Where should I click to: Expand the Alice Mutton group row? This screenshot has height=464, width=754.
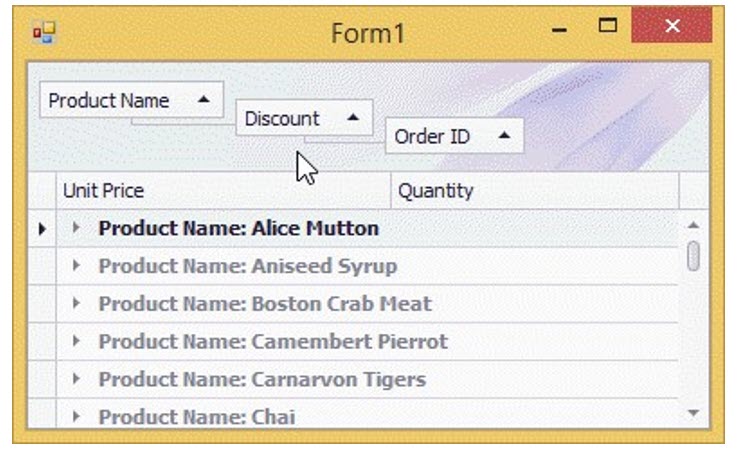[76, 229]
